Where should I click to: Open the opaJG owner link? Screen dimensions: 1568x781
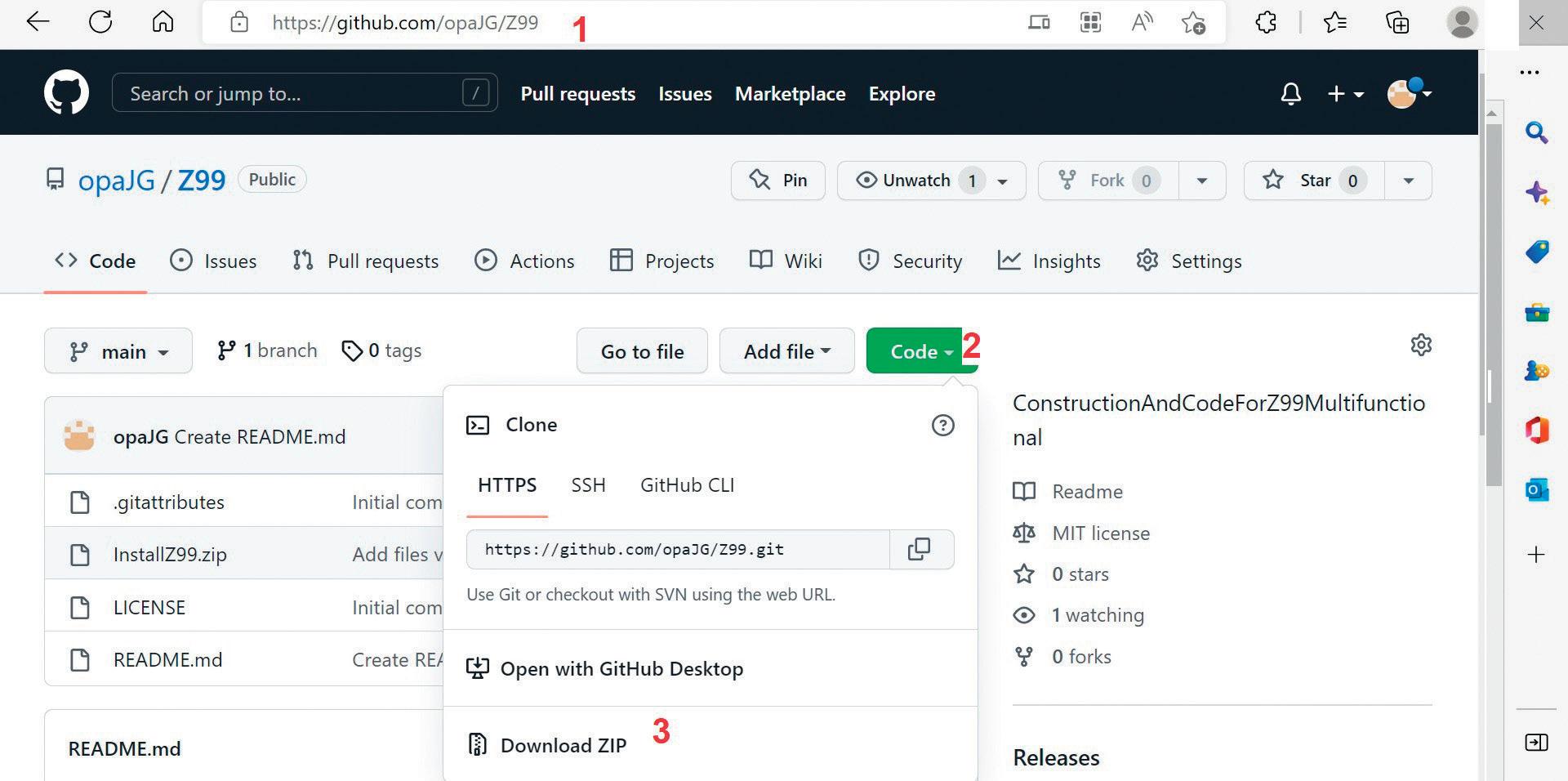pyautogui.click(x=117, y=181)
